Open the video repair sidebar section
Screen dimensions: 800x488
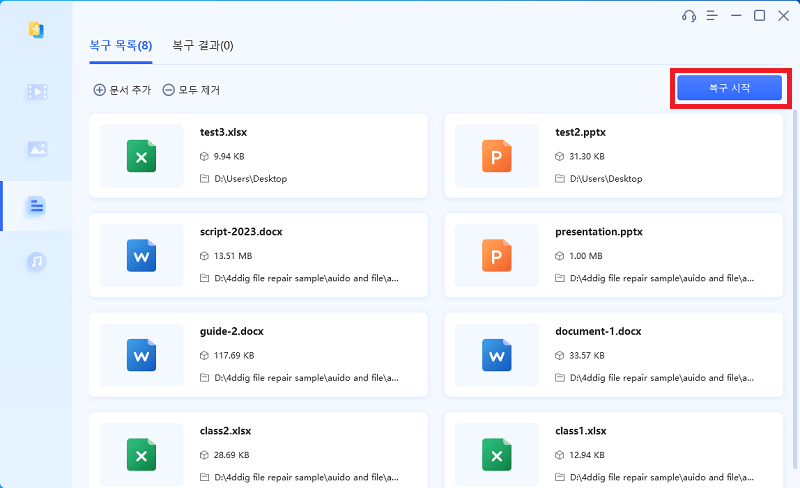[37, 92]
